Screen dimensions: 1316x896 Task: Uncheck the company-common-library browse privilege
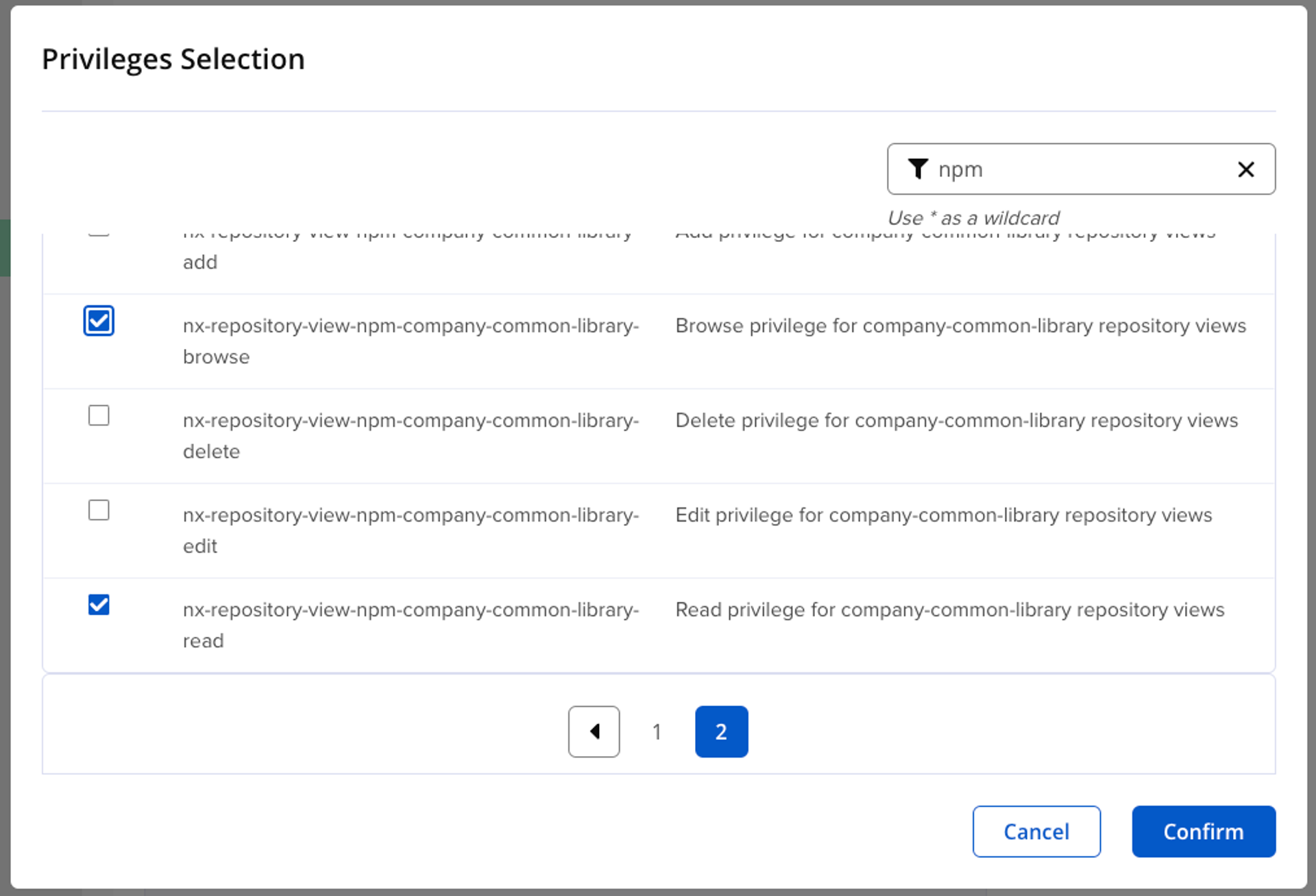click(99, 321)
